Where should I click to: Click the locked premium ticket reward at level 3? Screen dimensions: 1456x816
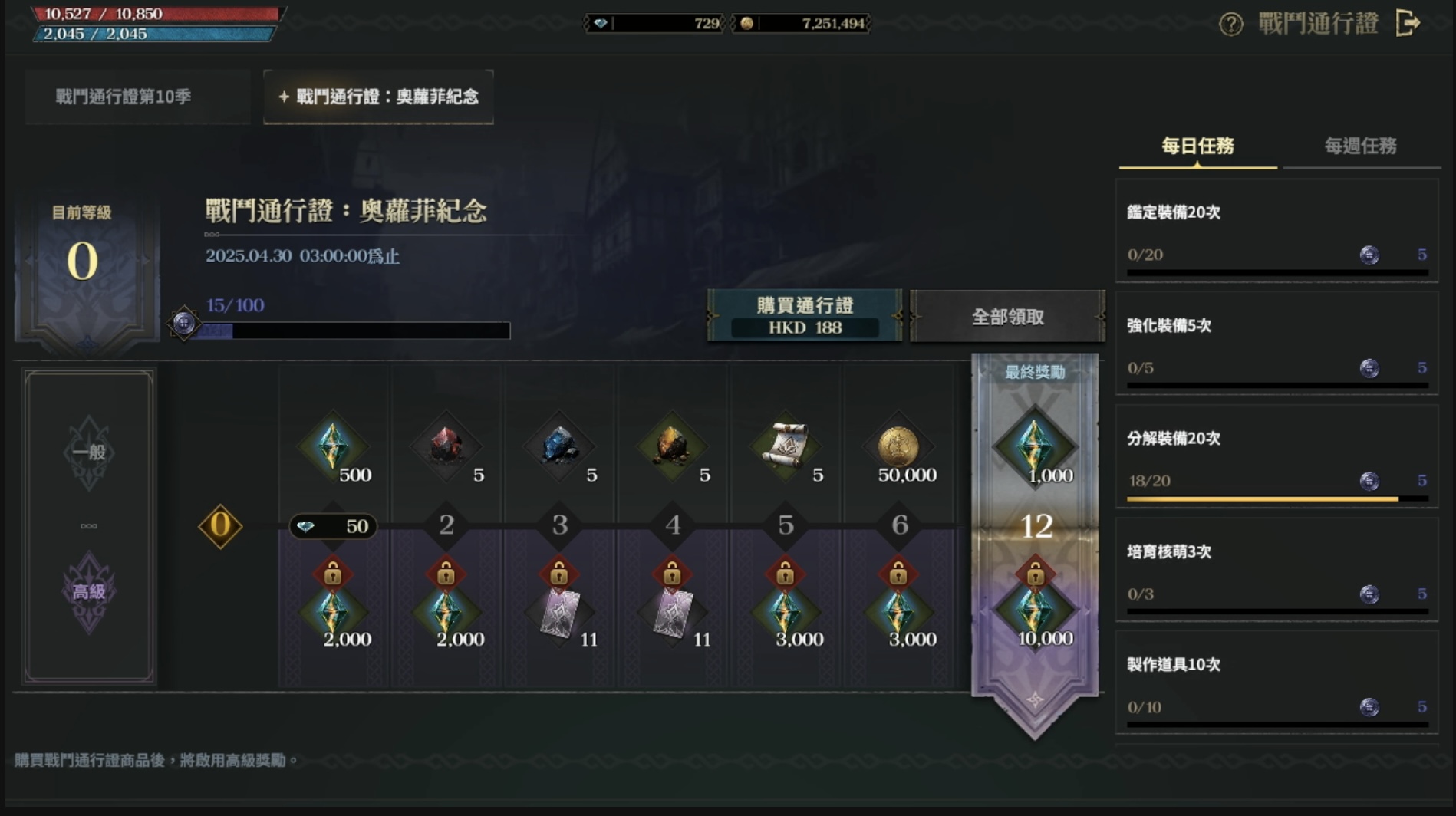[559, 612]
